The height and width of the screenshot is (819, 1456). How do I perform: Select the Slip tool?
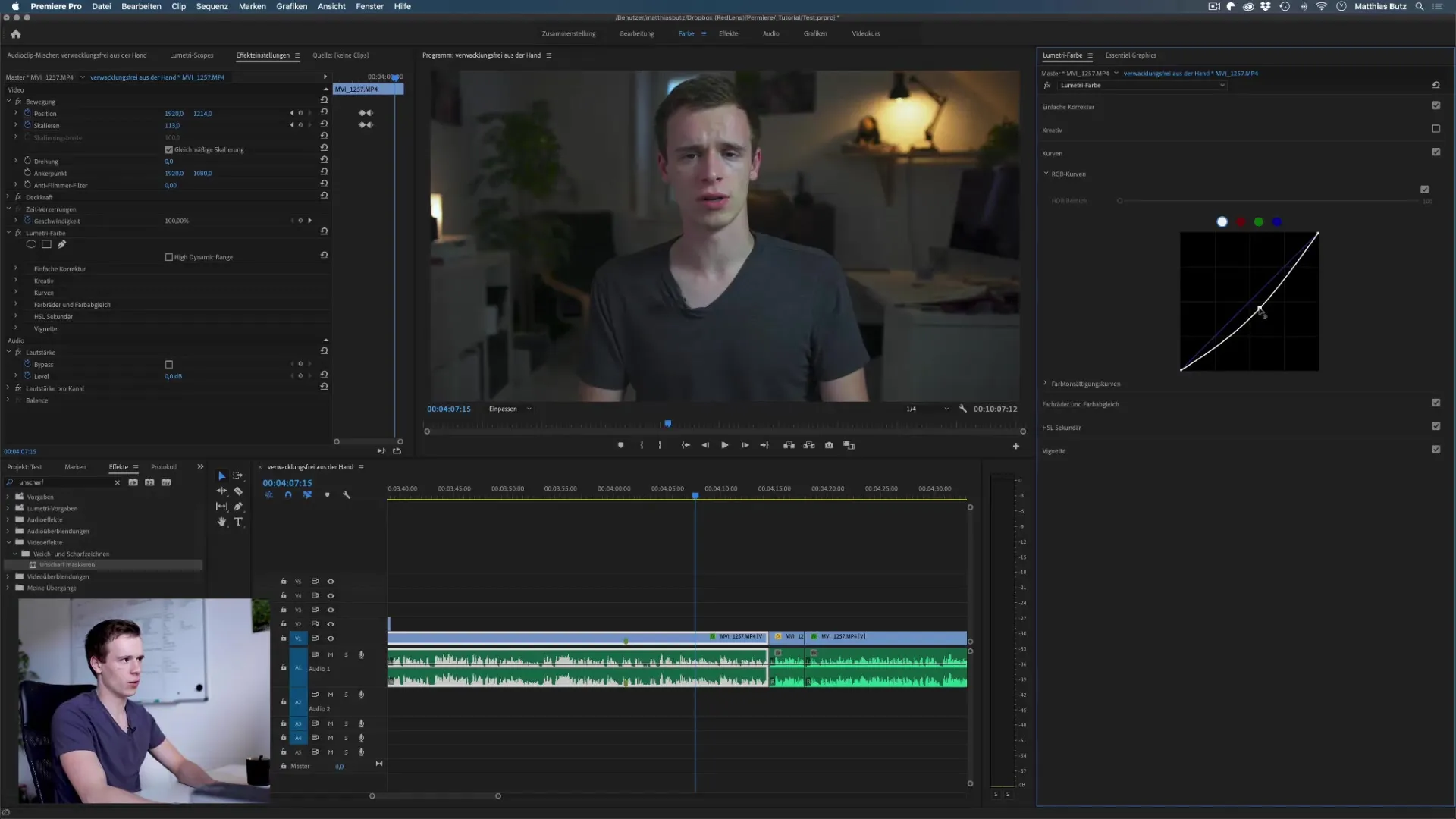(x=221, y=506)
